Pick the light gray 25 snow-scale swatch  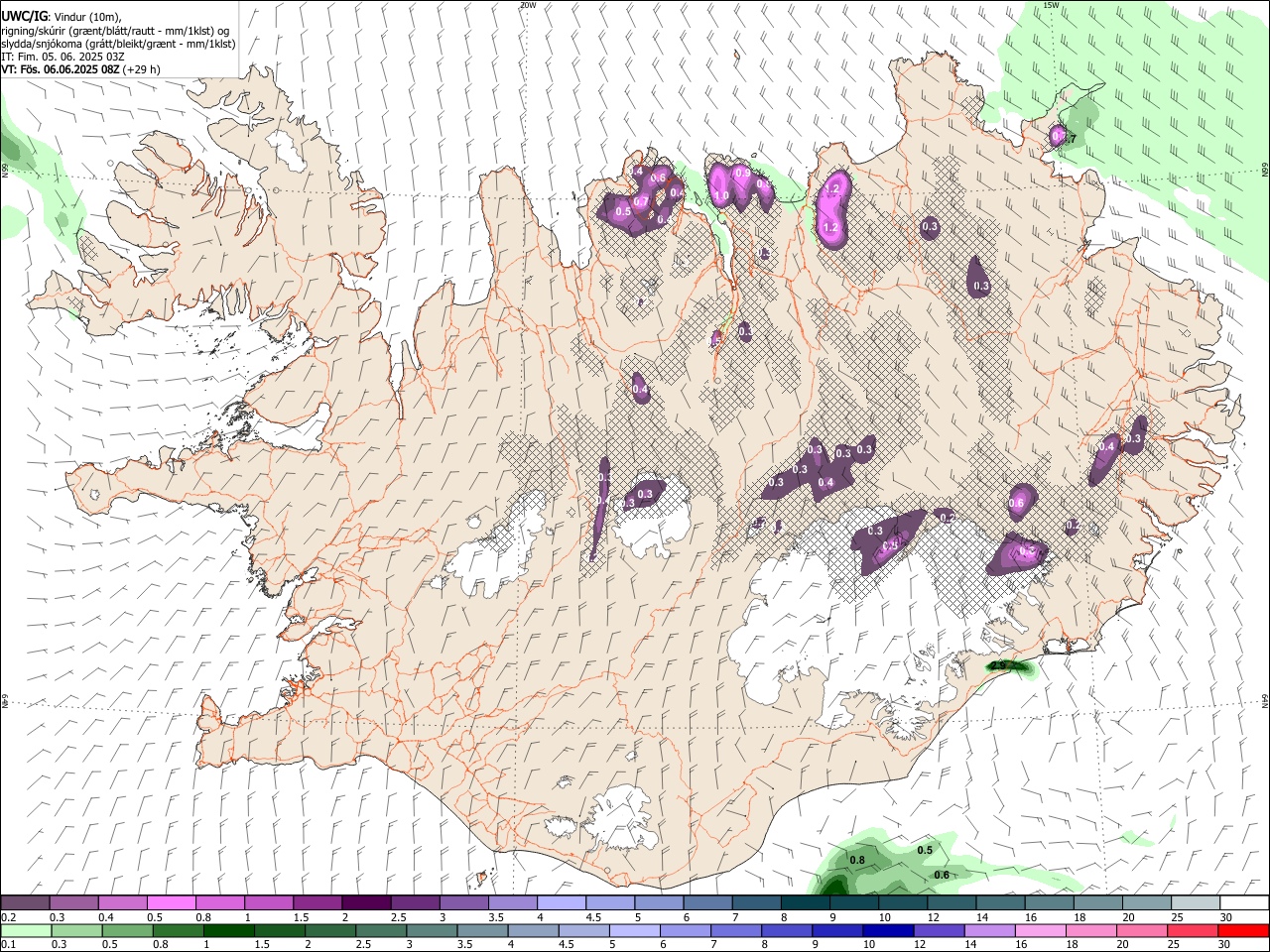[x=1196, y=902]
